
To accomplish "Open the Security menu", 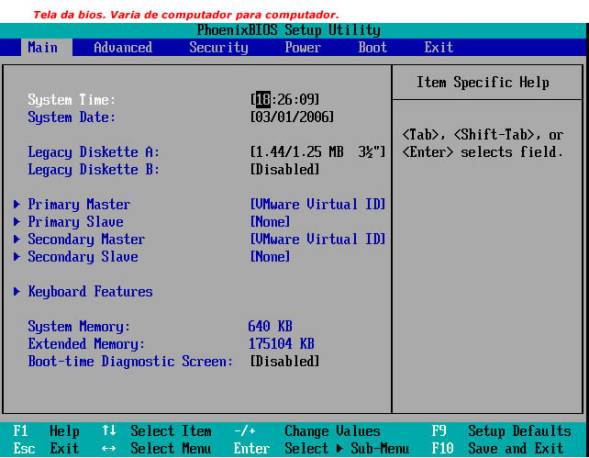I will pyautogui.click(x=219, y=48).
